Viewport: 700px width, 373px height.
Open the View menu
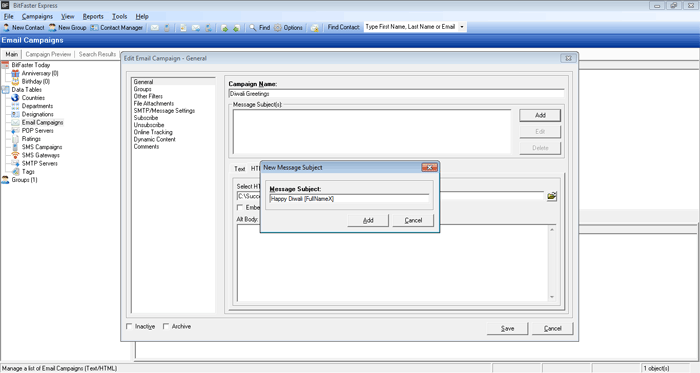click(67, 17)
